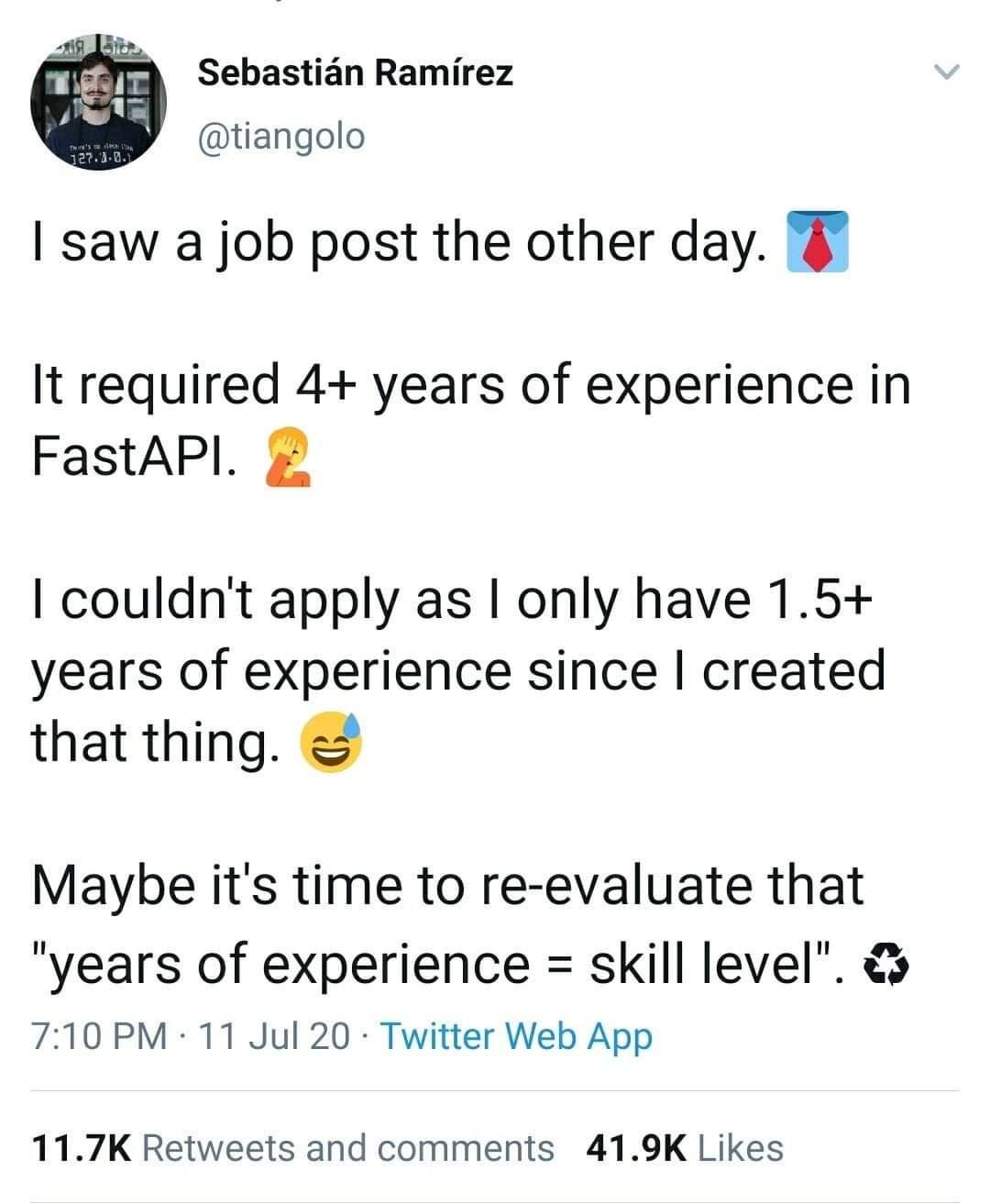View the 41.9K Likes list
The width and height of the screenshot is (990, 1204).
pos(684,1147)
